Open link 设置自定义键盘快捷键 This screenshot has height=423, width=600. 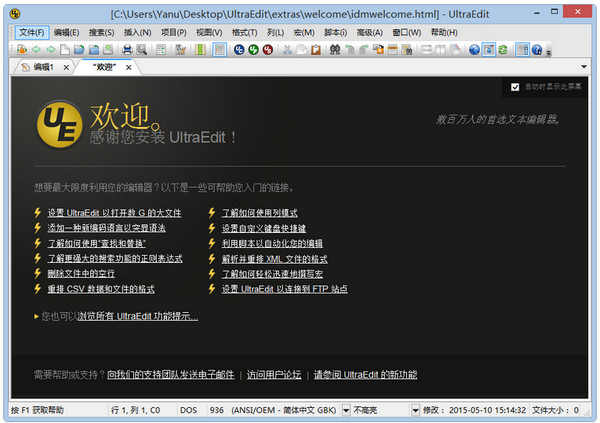[264, 228]
